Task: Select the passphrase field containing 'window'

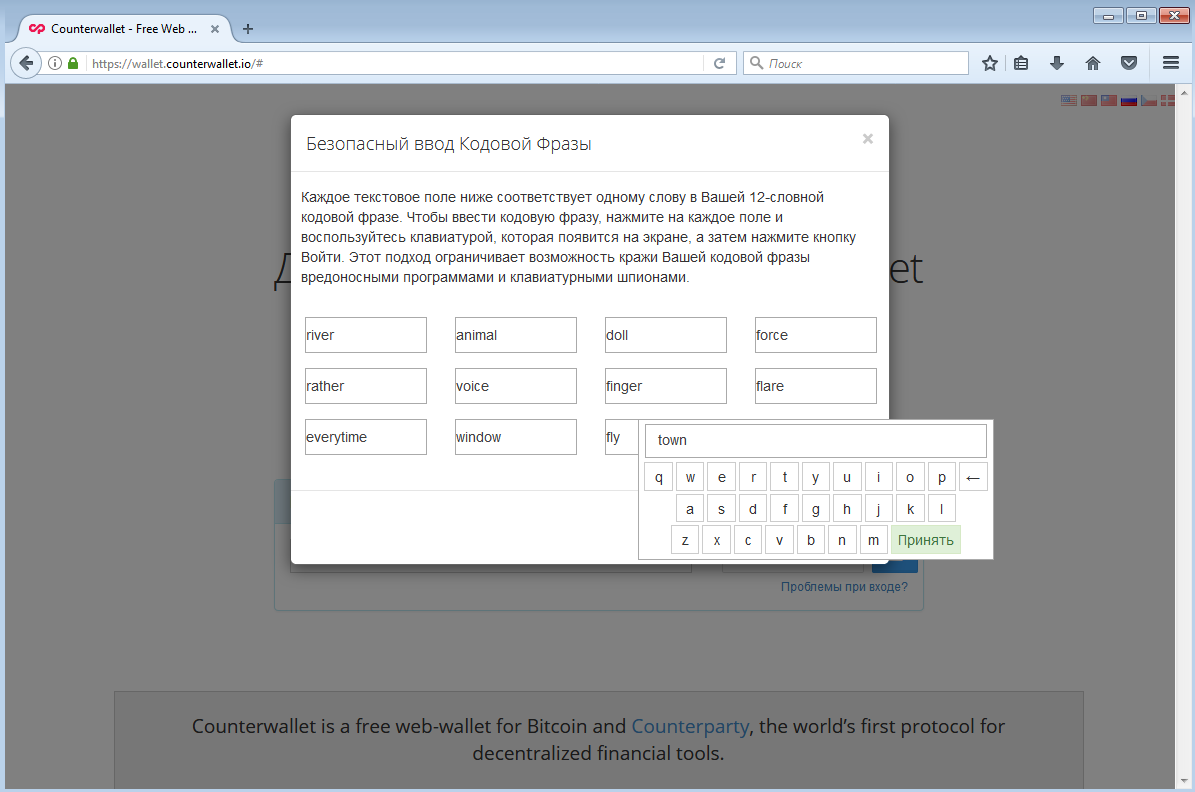Action: (516, 437)
